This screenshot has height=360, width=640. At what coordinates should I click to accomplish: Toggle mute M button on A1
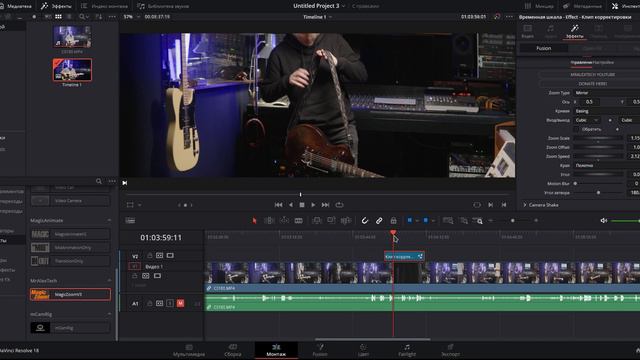180,303
